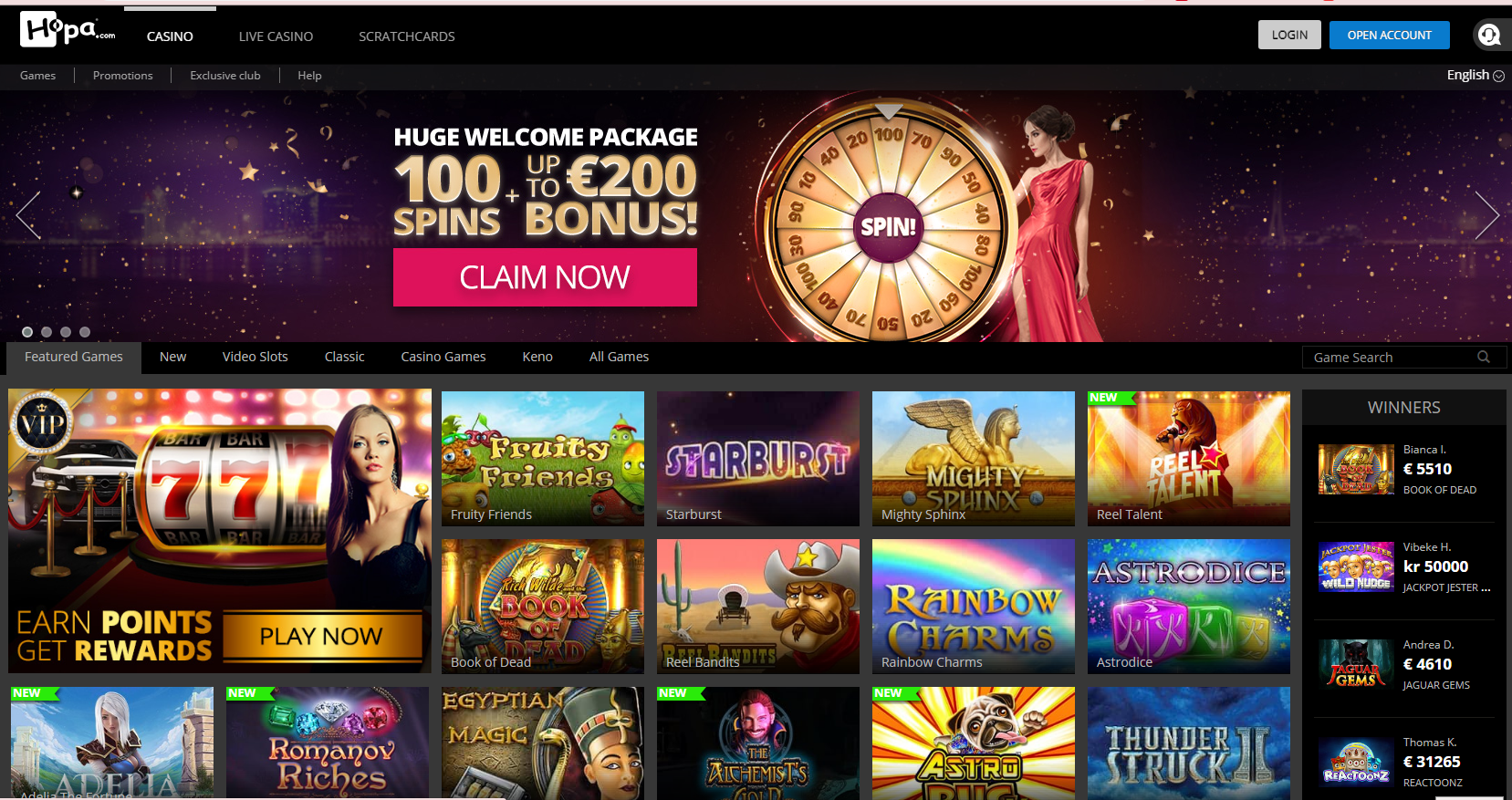
Task: Spin the bonus wheel center
Action: [x=888, y=227]
